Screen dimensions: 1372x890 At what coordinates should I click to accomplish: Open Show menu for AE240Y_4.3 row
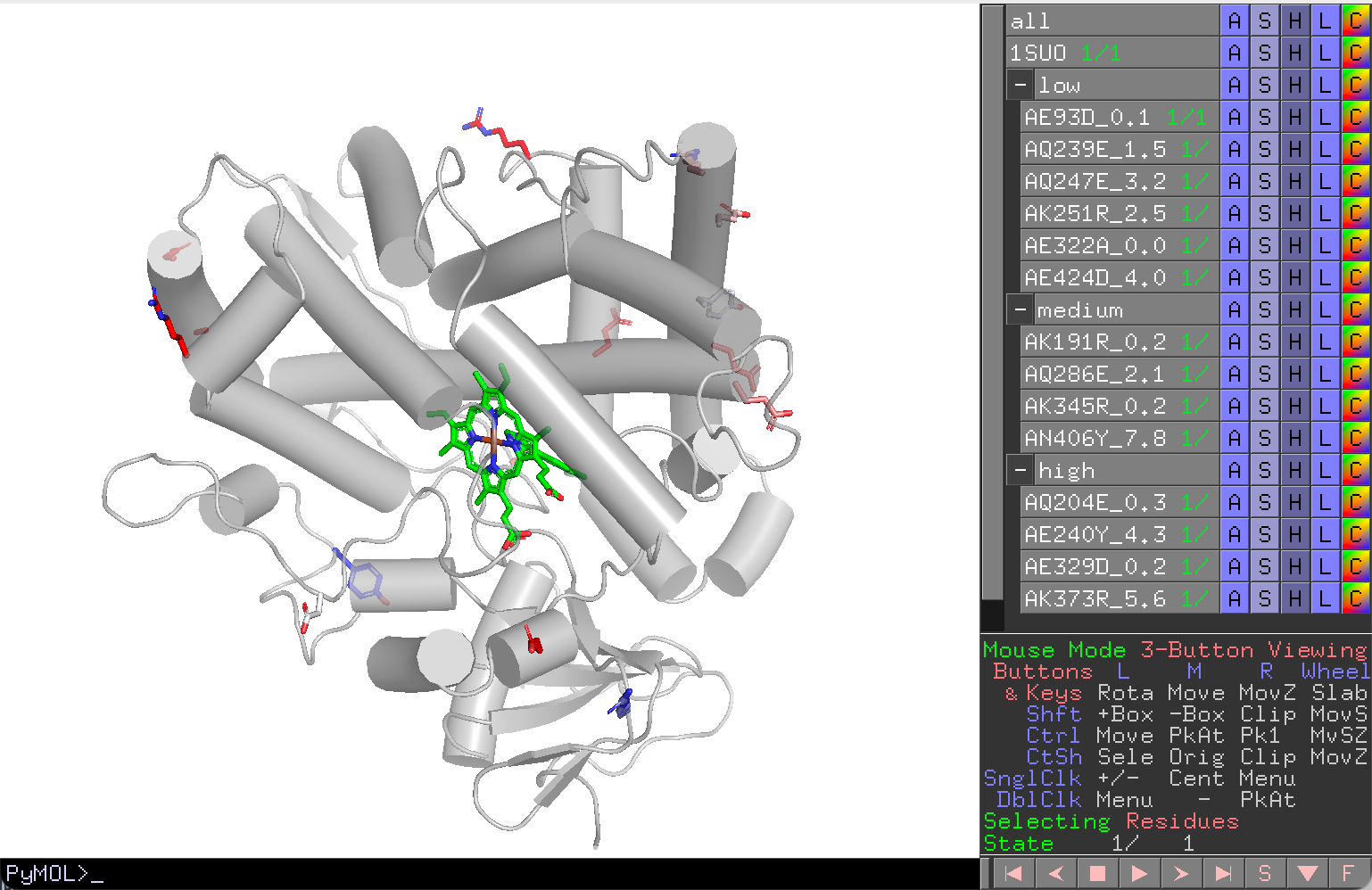tap(1265, 534)
